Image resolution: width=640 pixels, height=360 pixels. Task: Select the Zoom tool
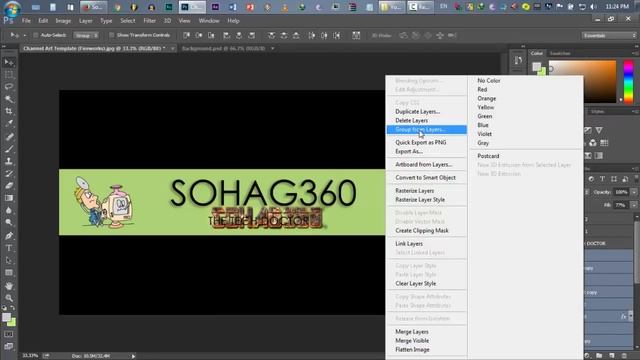tap(9, 298)
